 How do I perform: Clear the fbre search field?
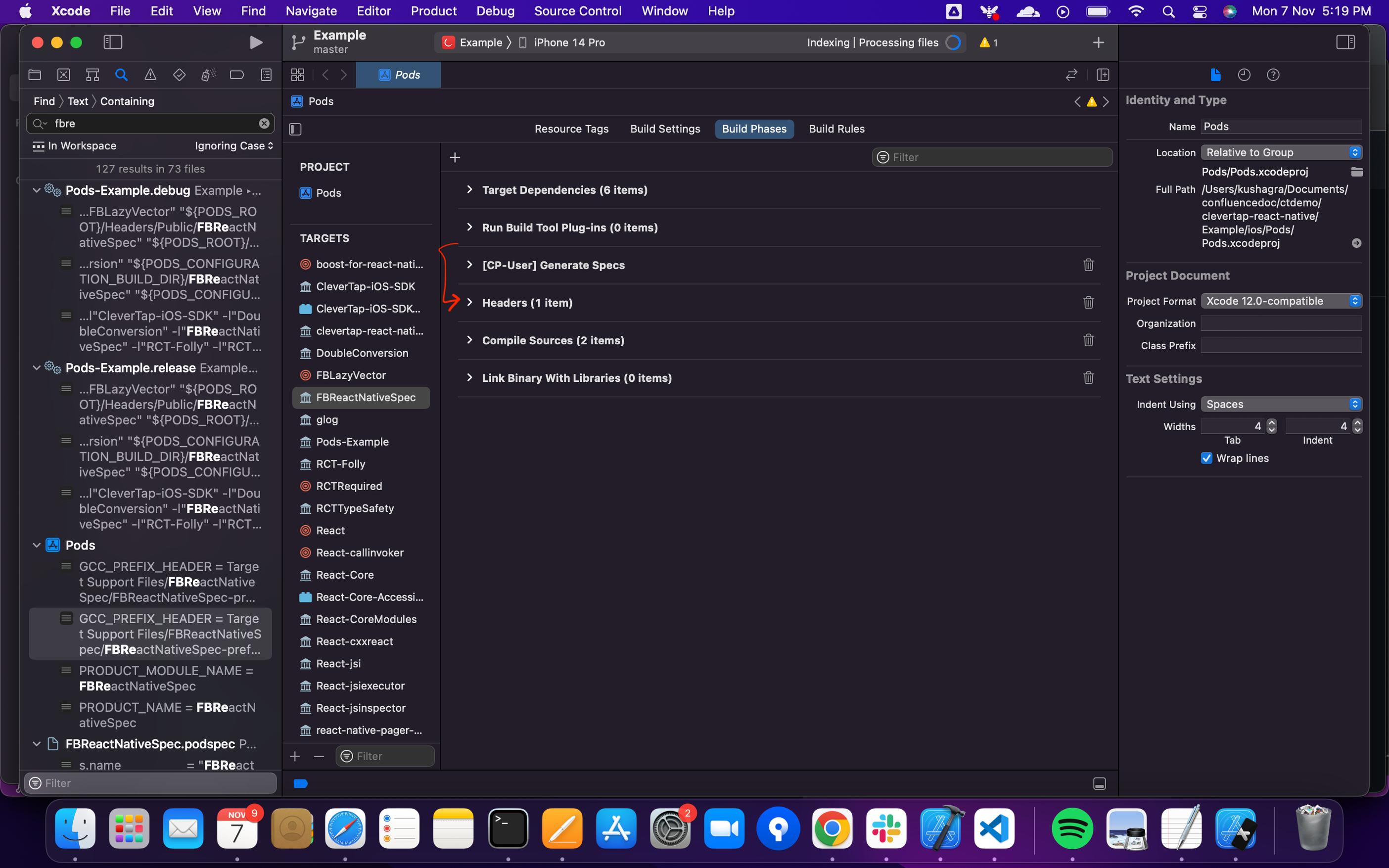click(x=264, y=124)
